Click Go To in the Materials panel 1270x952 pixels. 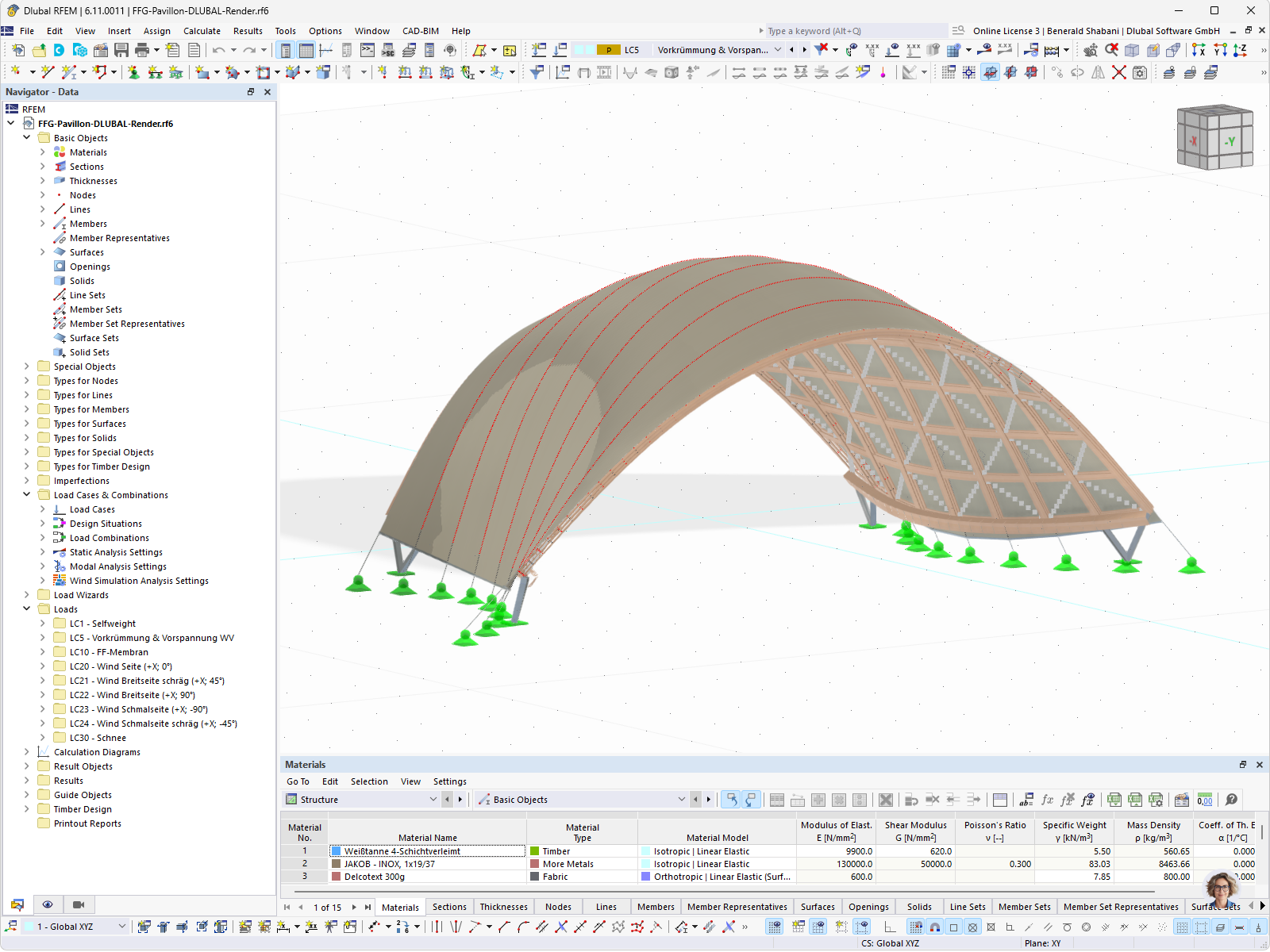click(298, 781)
